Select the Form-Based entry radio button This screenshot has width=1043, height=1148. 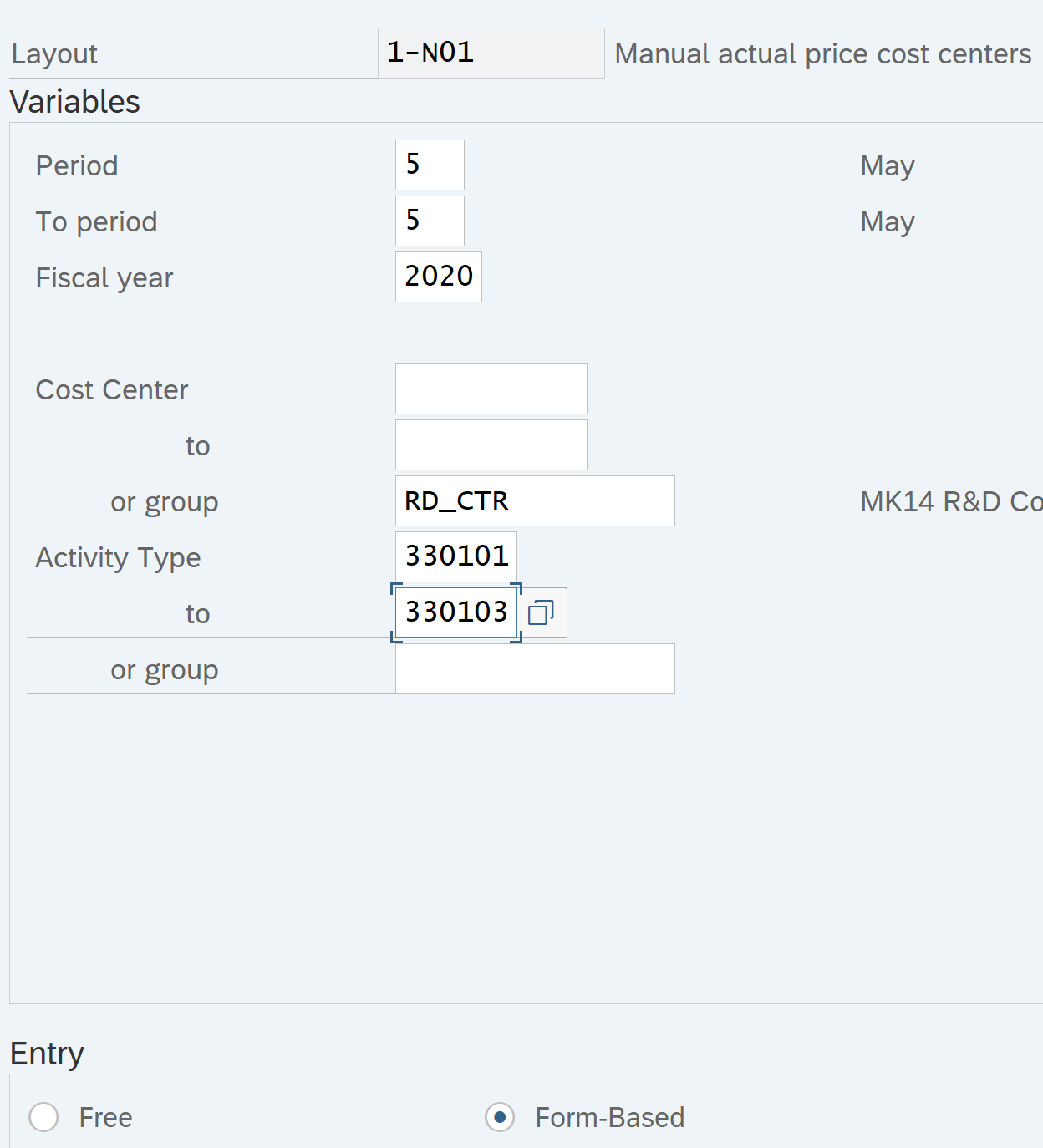pyautogui.click(x=500, y=1117)
